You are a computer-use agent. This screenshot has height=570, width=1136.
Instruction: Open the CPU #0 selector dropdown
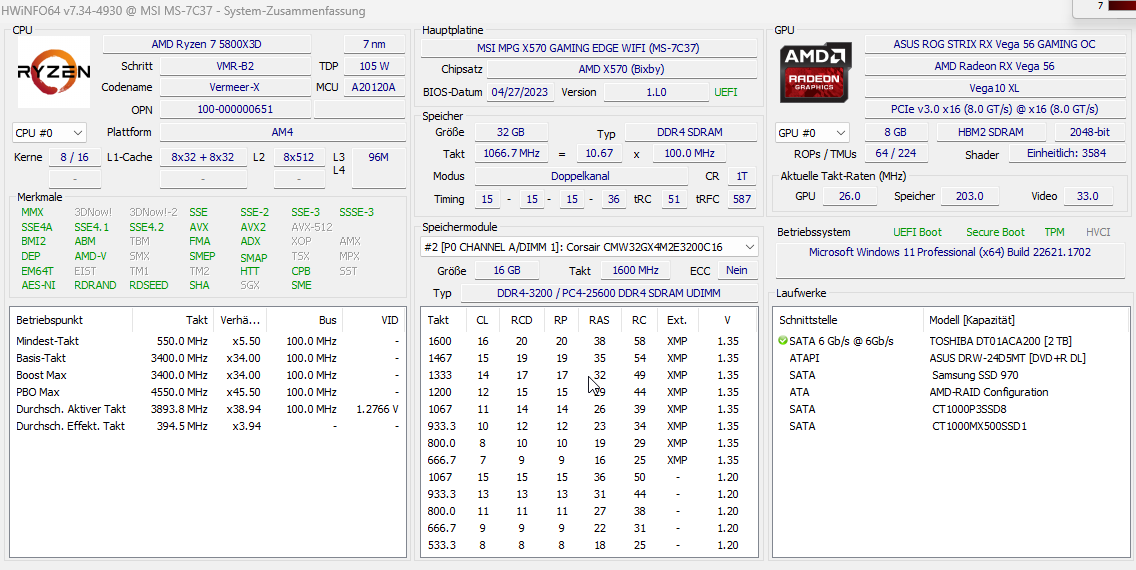[x=49, y=133]
